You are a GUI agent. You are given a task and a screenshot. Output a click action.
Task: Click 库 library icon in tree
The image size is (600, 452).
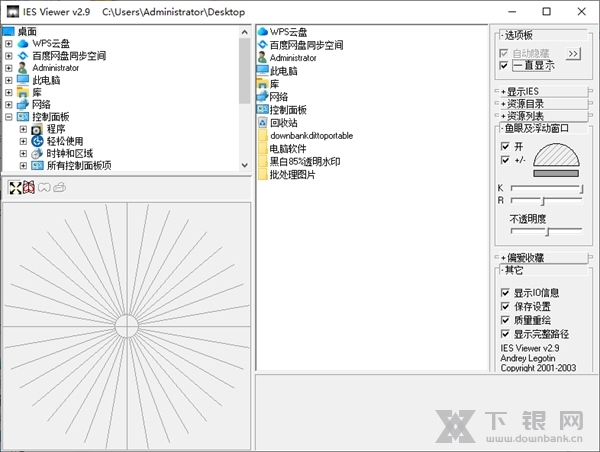23,92
